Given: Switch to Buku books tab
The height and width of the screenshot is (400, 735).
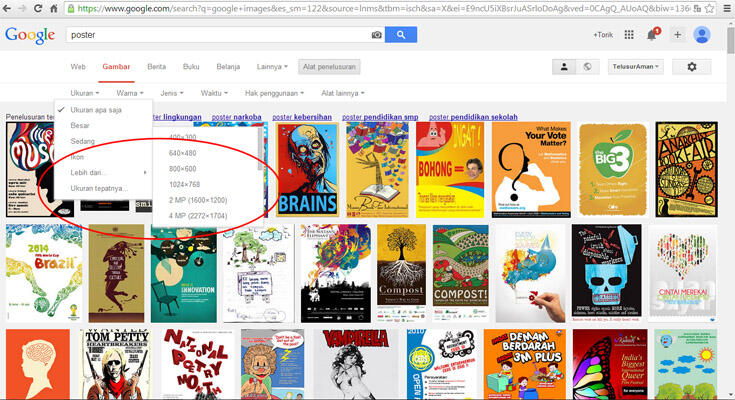Looking at the screenshot, I should (x=191, y=67).
